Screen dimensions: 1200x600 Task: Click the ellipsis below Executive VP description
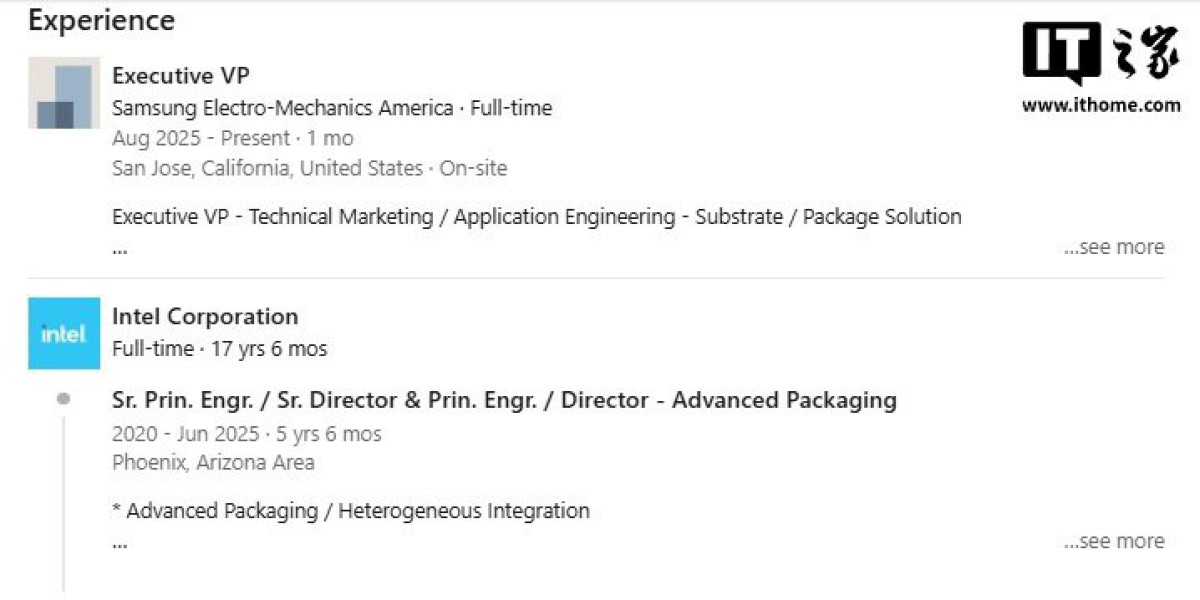coord(120,249)
